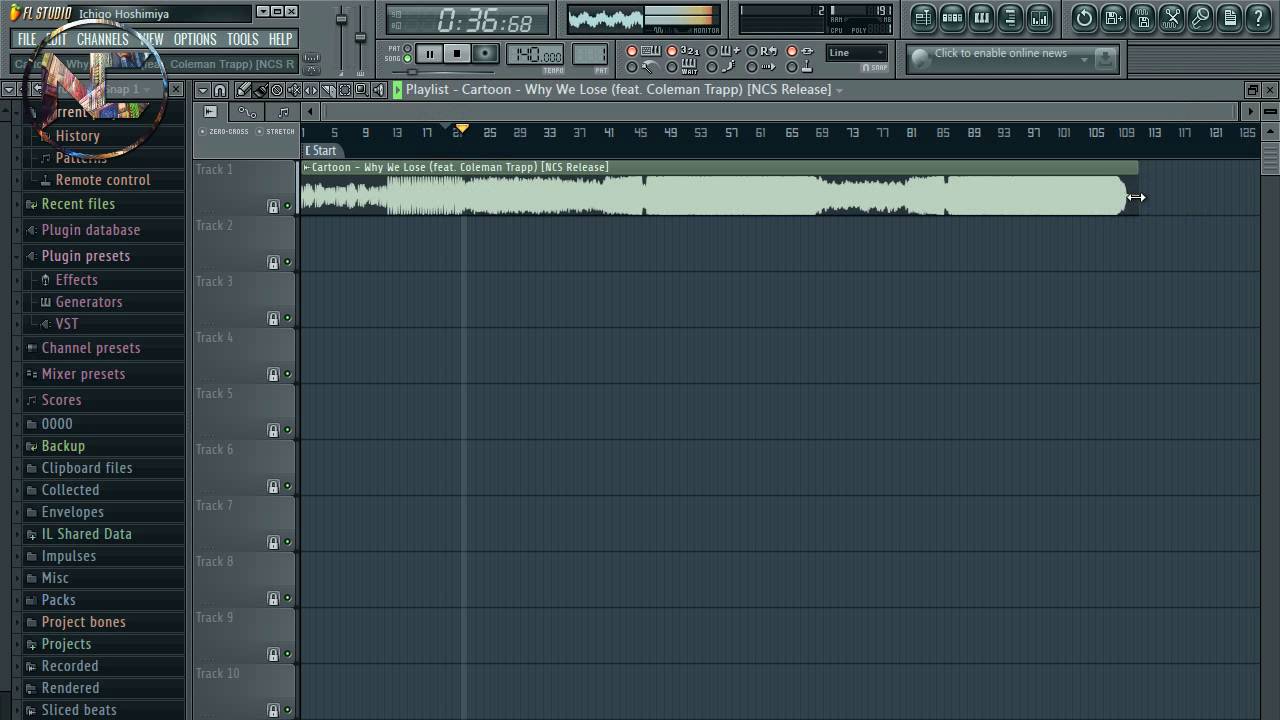Enable the STRETCH option

[276, 132]
